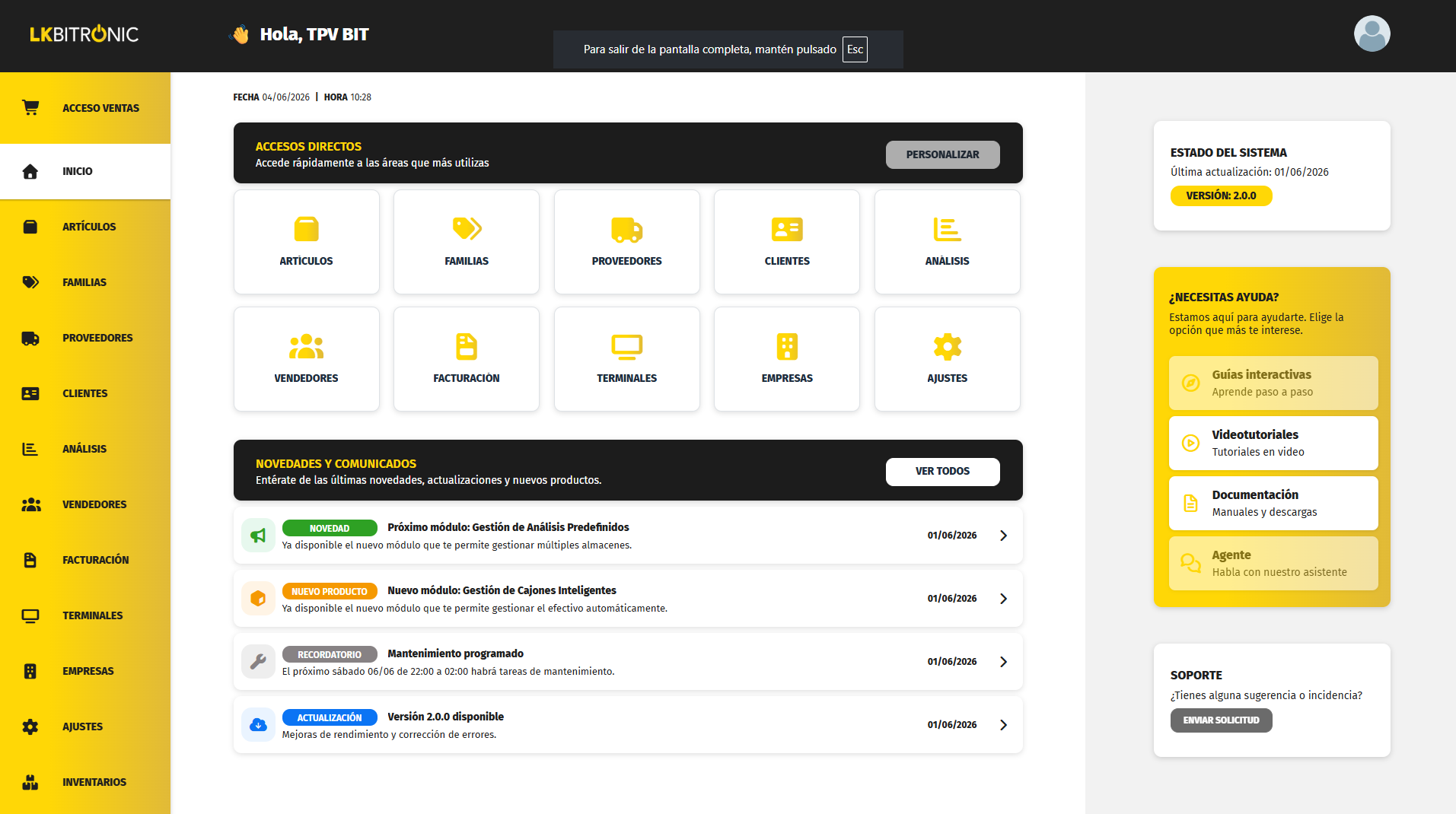Open Análisis from the sidebar menu
The width and height of the screenshot is (1456, 814).
click(x=85, y=449)
